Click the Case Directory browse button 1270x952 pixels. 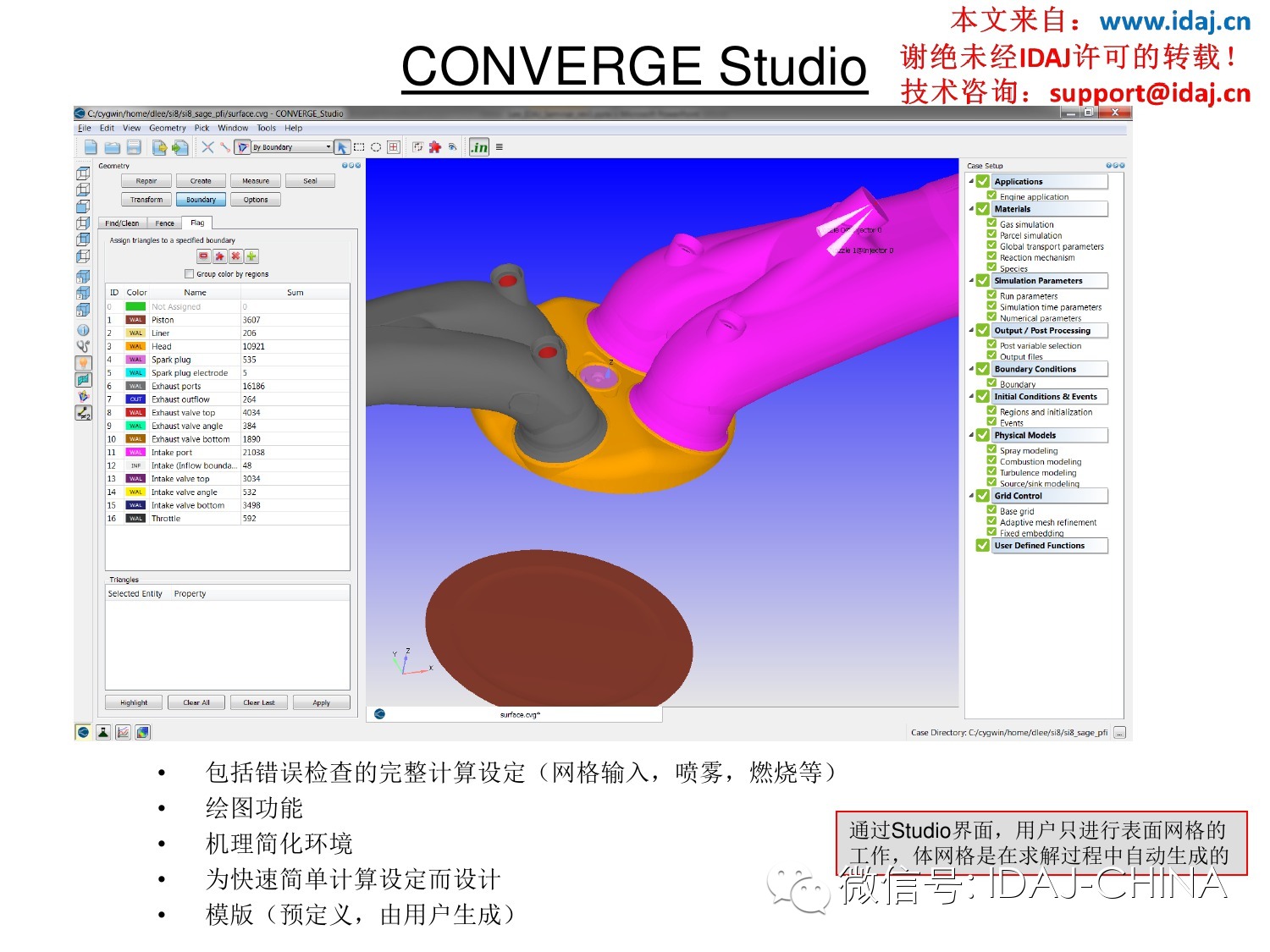tap(1119, 733)
